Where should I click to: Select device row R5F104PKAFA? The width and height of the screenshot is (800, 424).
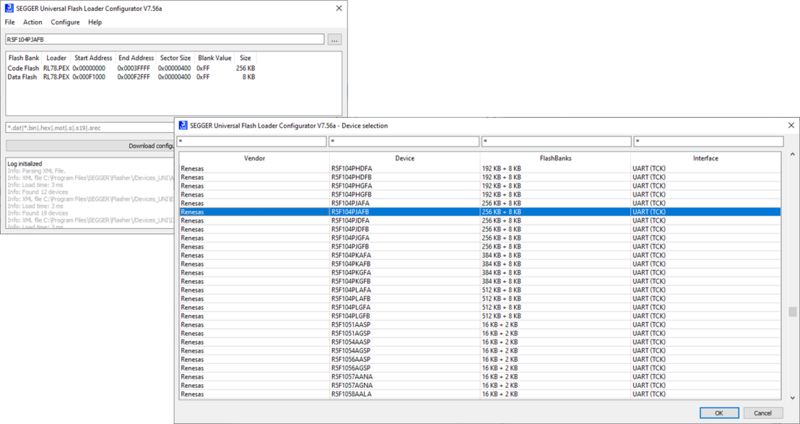pos(480,255)
